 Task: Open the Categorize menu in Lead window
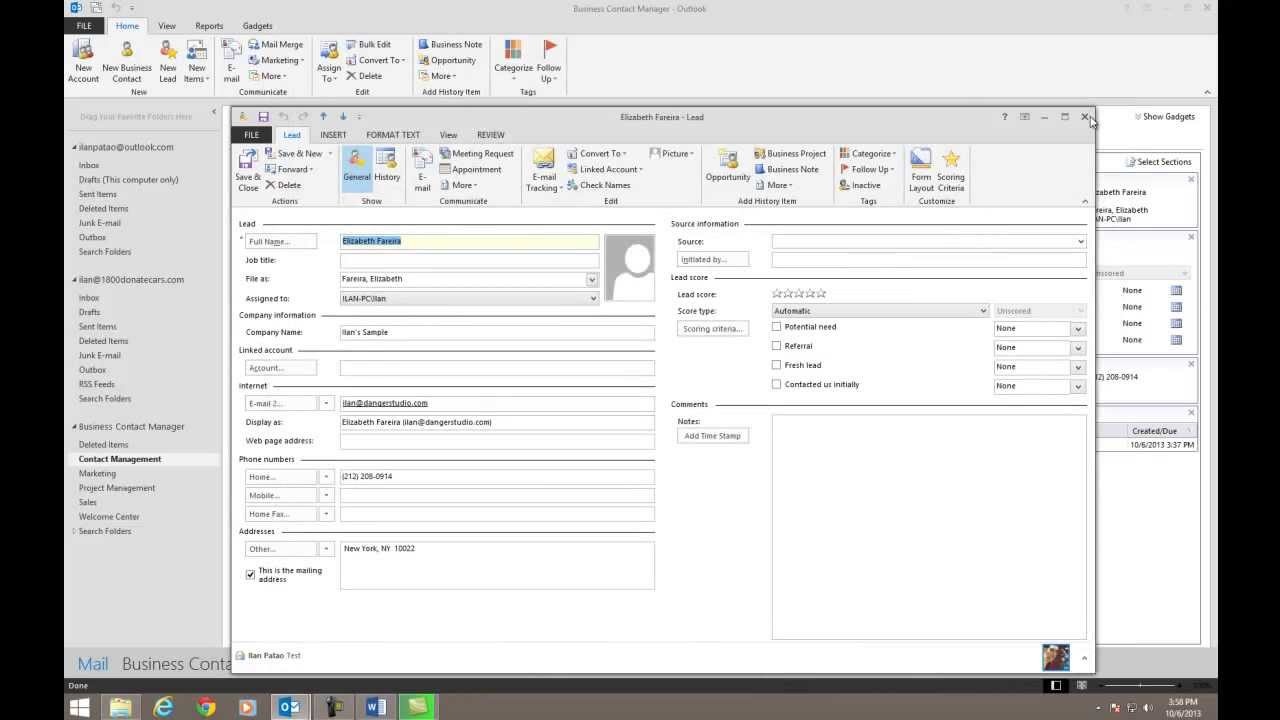867,153
